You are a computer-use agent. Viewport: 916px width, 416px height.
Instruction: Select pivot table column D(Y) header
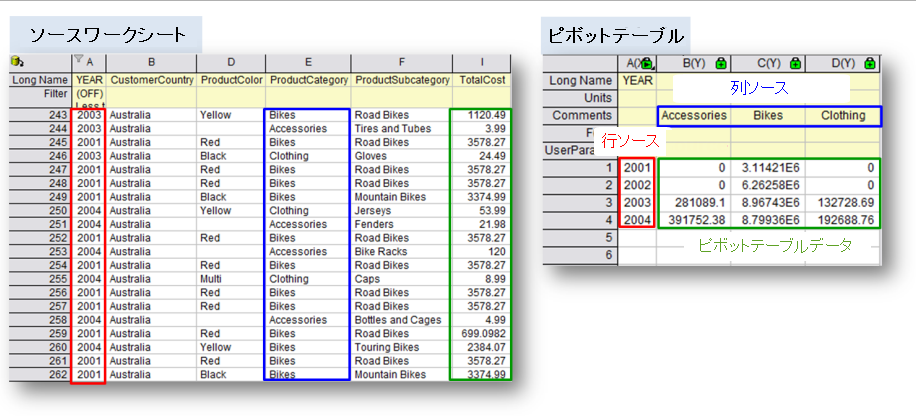point(842,63)
